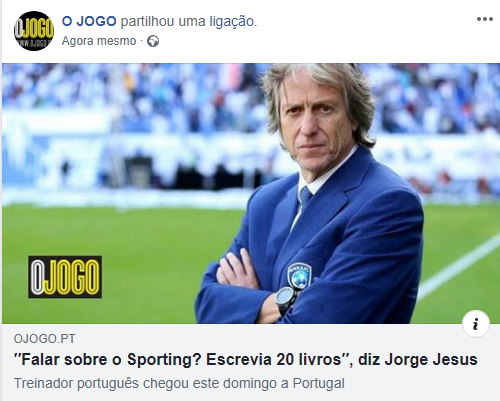This screenshot has height=401, width=500.
Task: Click the "Agora mesmo" post timestamp
Action: coord(99,41)
